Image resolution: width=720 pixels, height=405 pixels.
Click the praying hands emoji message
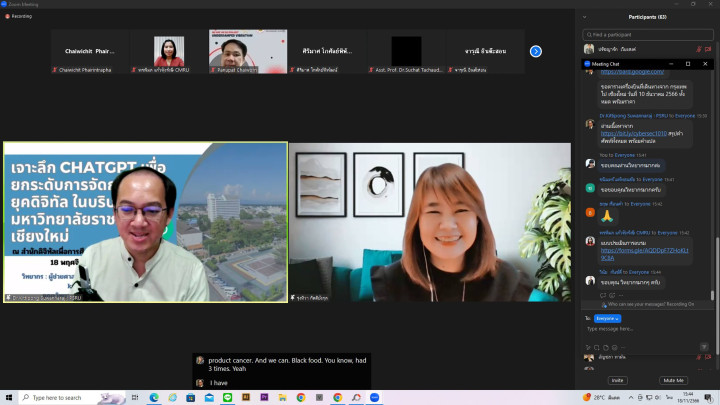click(x=607, y=216)
